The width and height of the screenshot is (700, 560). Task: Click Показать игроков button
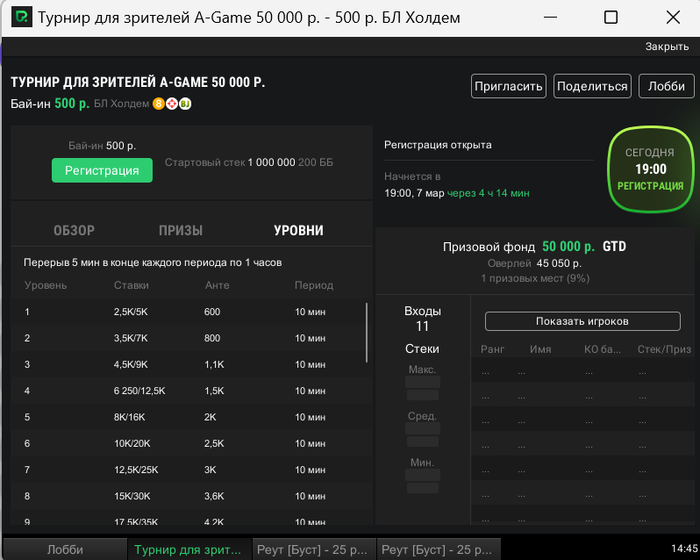(583, 321)
